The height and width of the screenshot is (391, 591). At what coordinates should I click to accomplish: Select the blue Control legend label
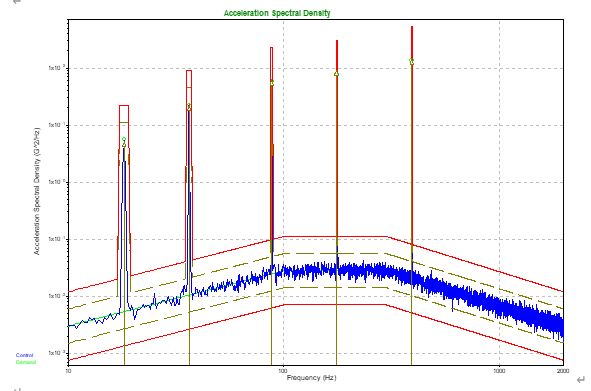[24, 355]
